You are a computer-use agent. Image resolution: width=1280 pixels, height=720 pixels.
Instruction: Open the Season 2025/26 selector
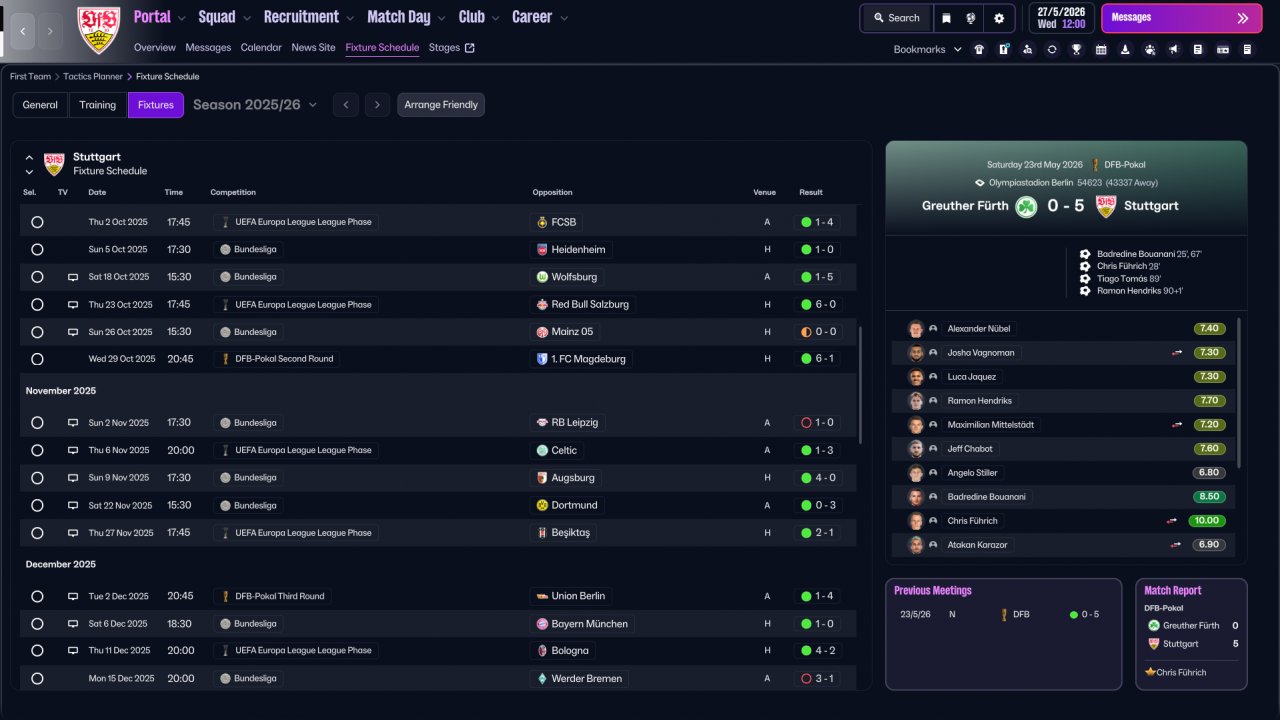click(x=255, y=105)
